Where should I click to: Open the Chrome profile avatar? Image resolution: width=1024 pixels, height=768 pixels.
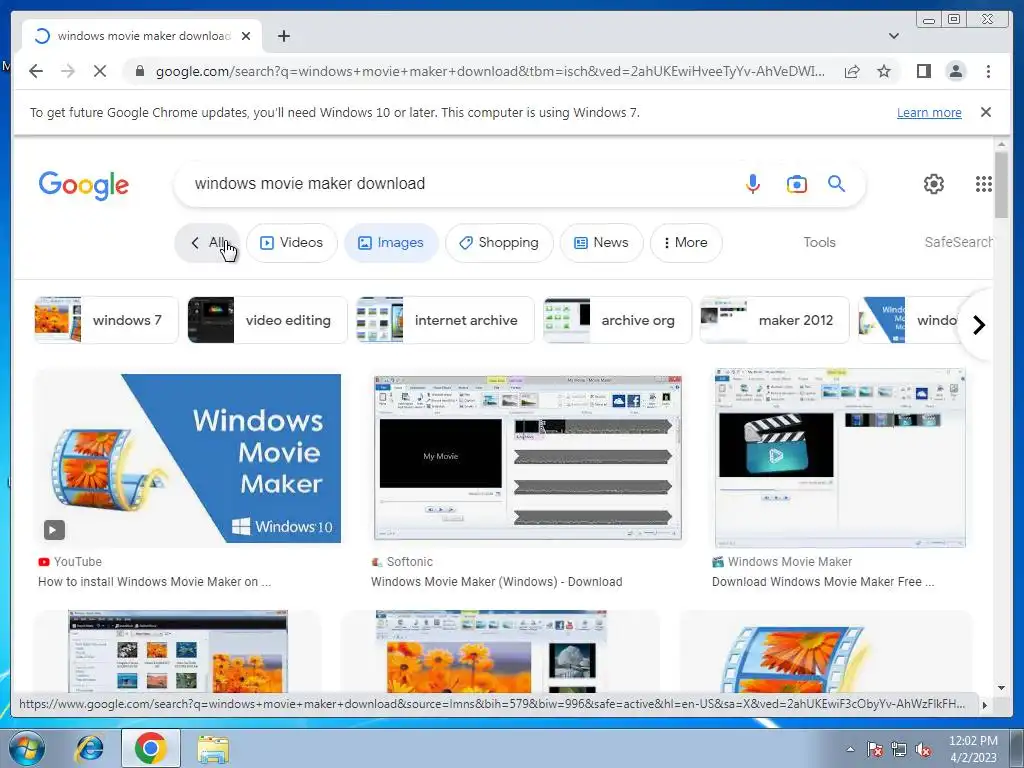(956, 71)
